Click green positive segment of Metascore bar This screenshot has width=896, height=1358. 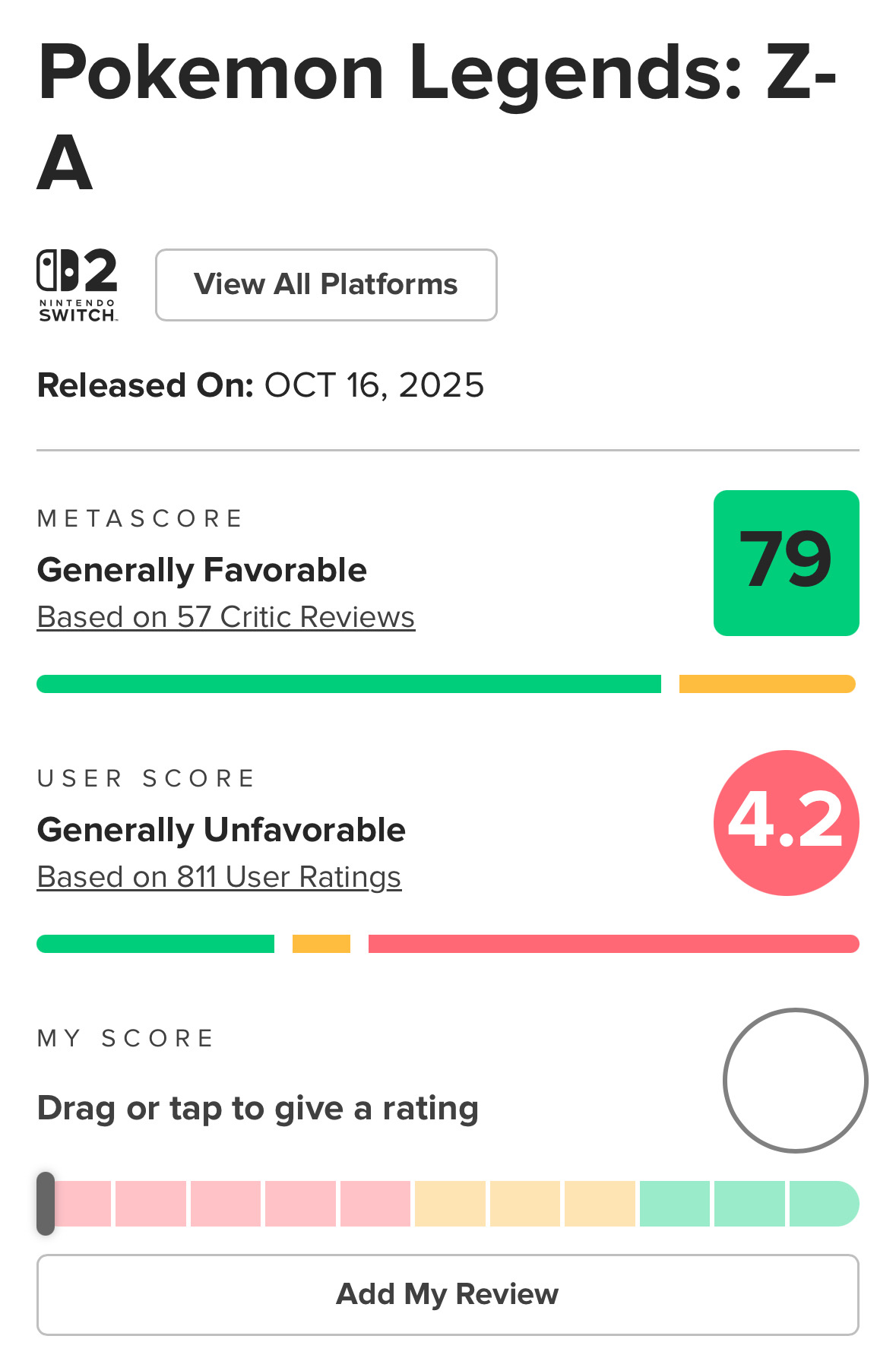point(348,684)
